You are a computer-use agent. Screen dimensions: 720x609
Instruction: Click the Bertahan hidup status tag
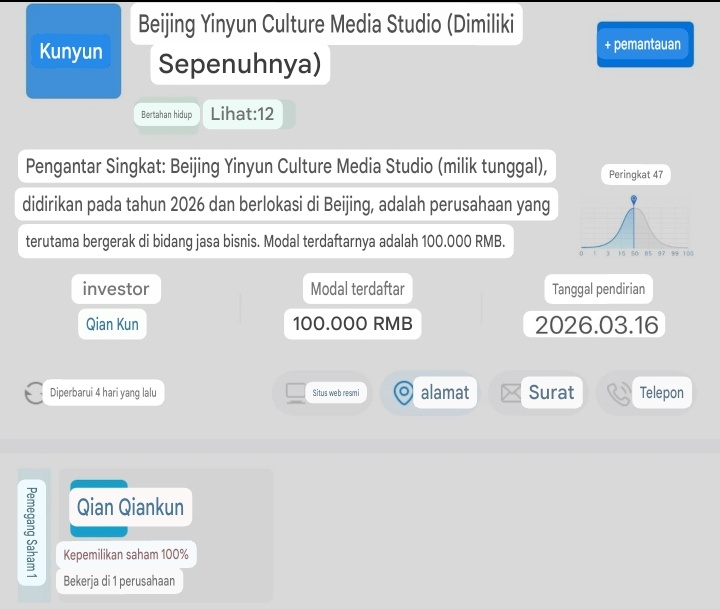click(167, 114)
